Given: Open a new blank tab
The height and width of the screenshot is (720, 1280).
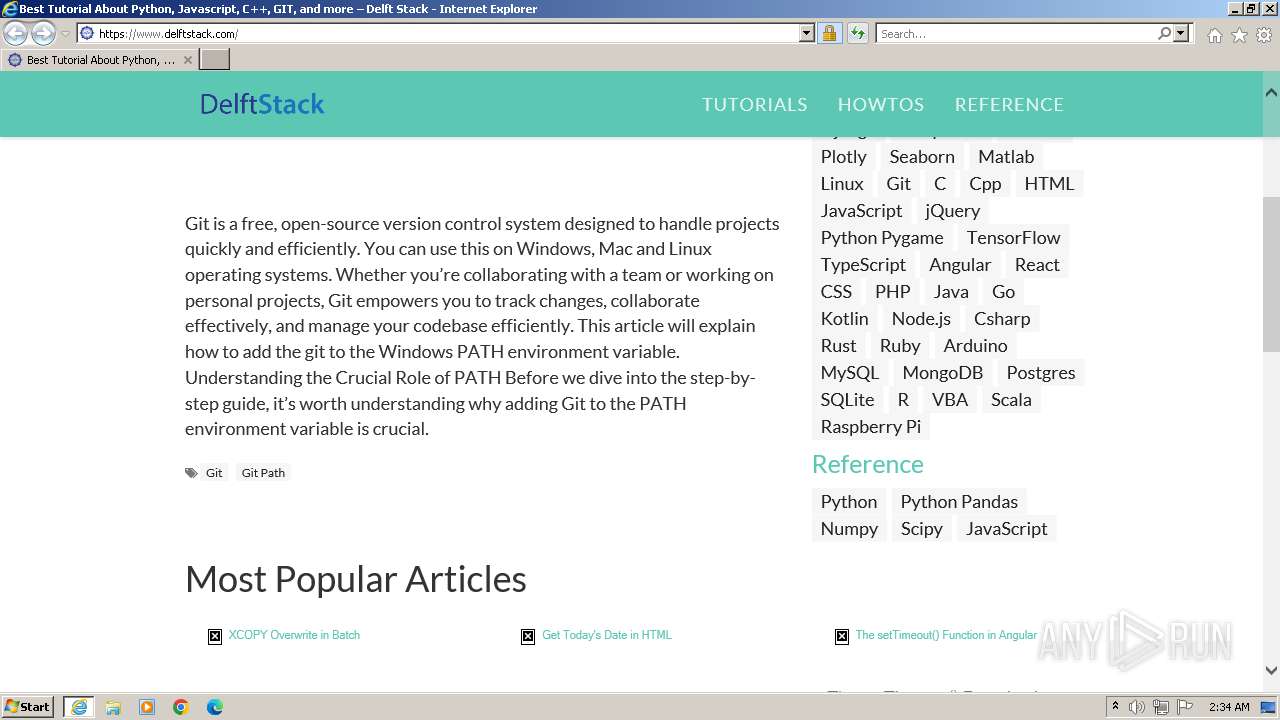Looking at the screenshot, I should coord(215,60).
